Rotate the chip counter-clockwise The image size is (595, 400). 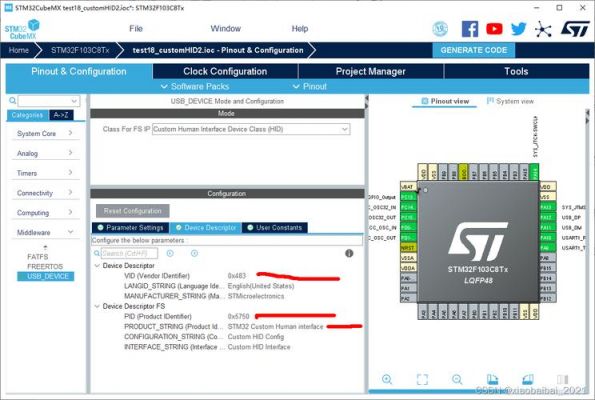527,379
